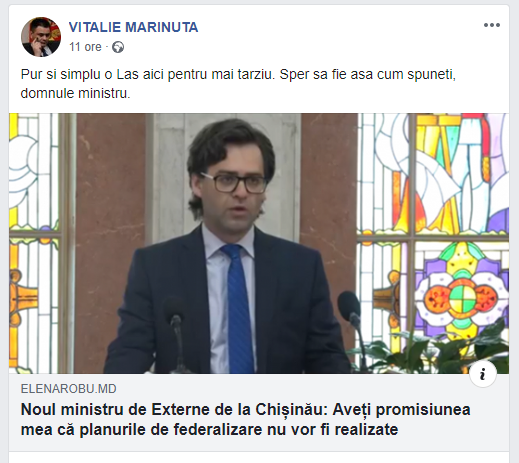The image size is (519, 463).
Task: Open Vitalie Marinuta's profile picture
Action: [x=41, y=37]
